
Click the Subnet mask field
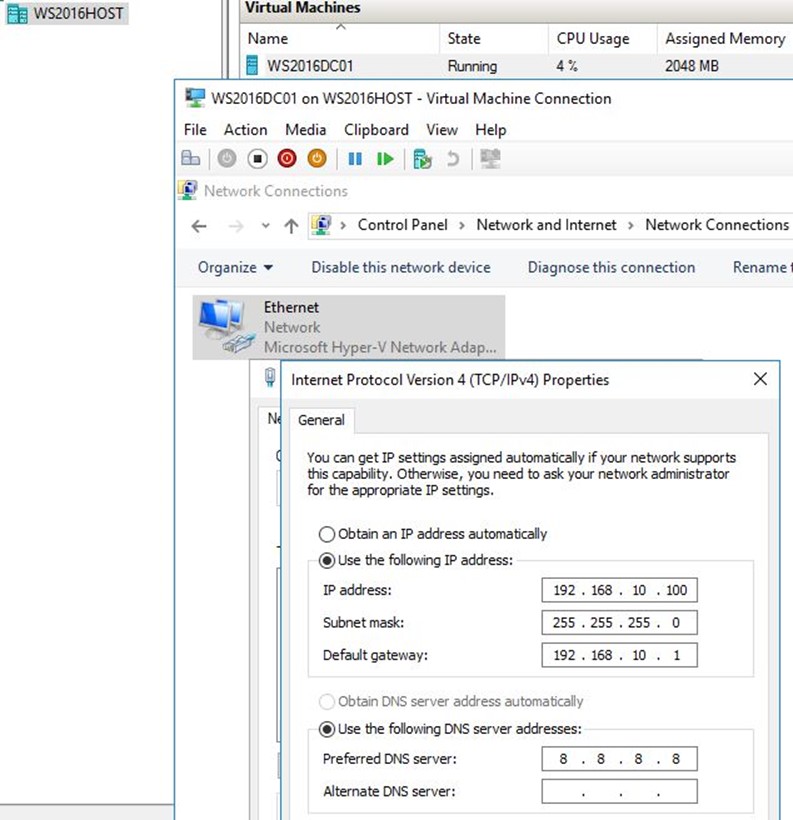[x=619, y=623]
